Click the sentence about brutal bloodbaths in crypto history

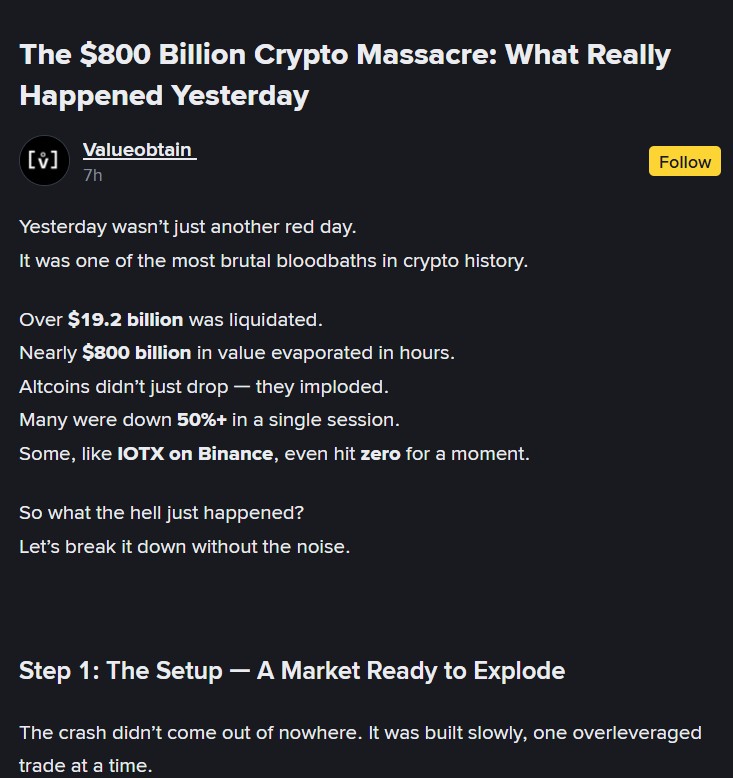[x=273, y=260]
